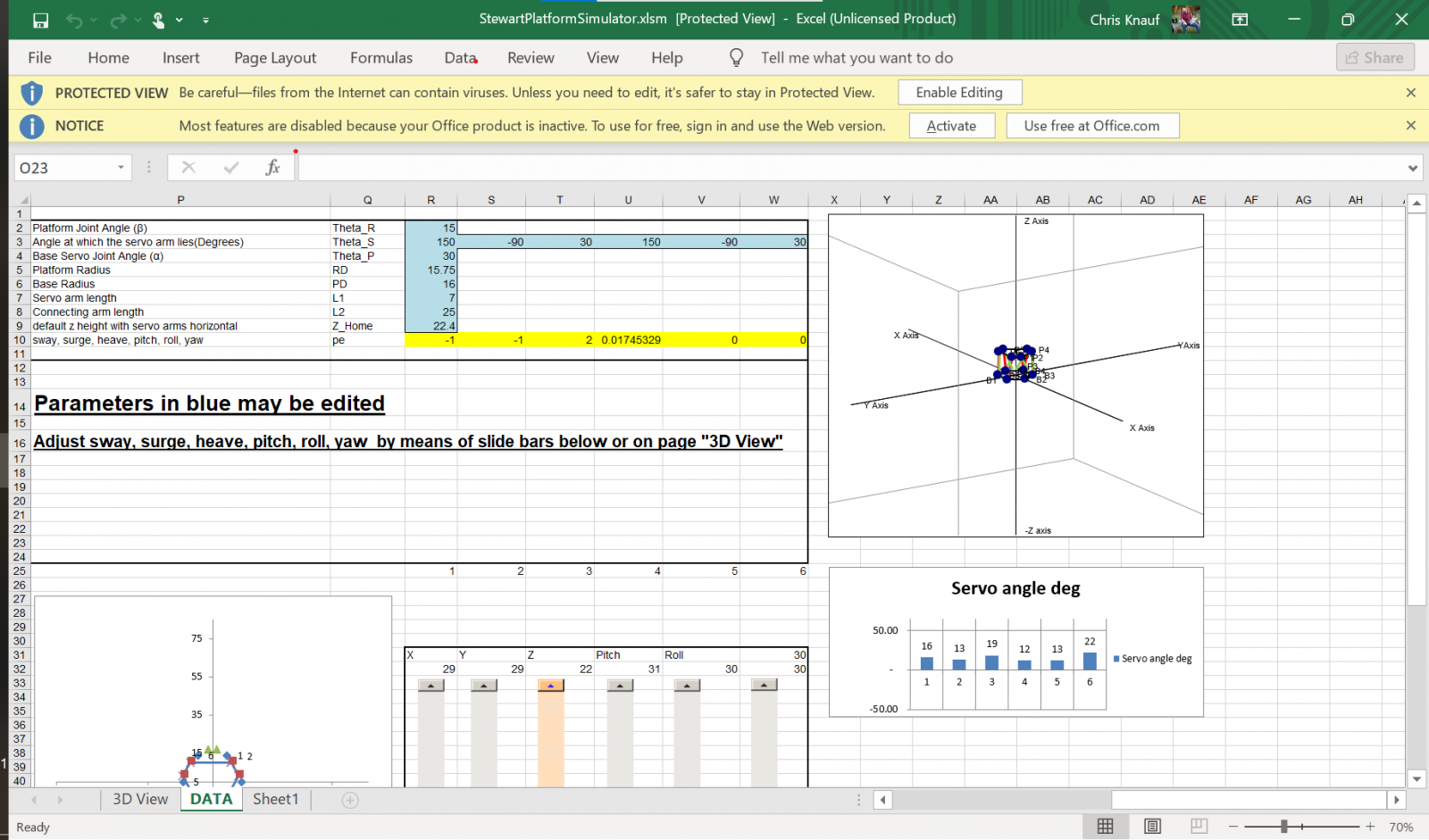Viewport: 1429px width, 840px height.
Task: Open the Home ribbon tab
Action: point(109,58)
